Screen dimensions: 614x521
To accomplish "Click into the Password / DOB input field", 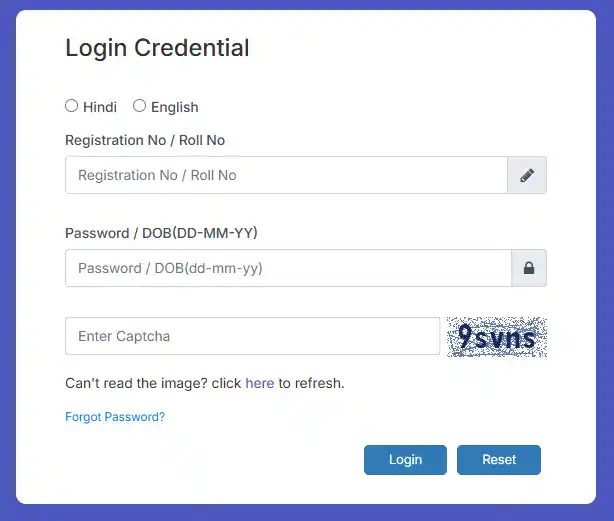I will [288, 268].
